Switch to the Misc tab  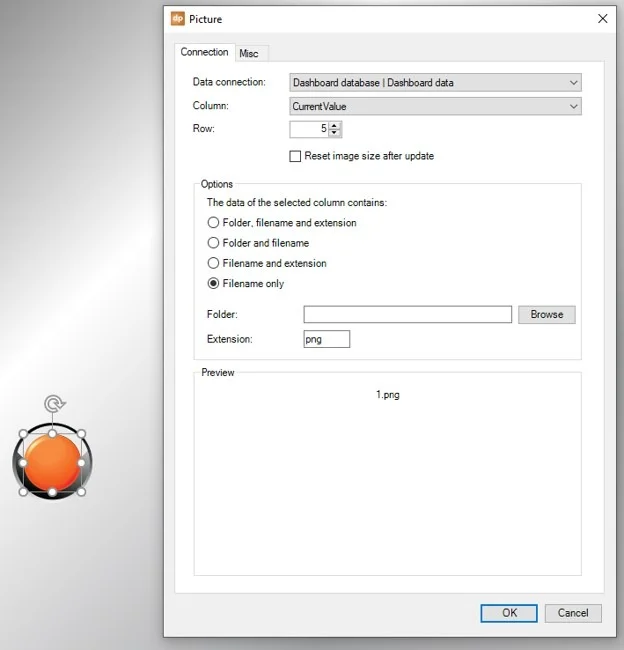point(249,53)
